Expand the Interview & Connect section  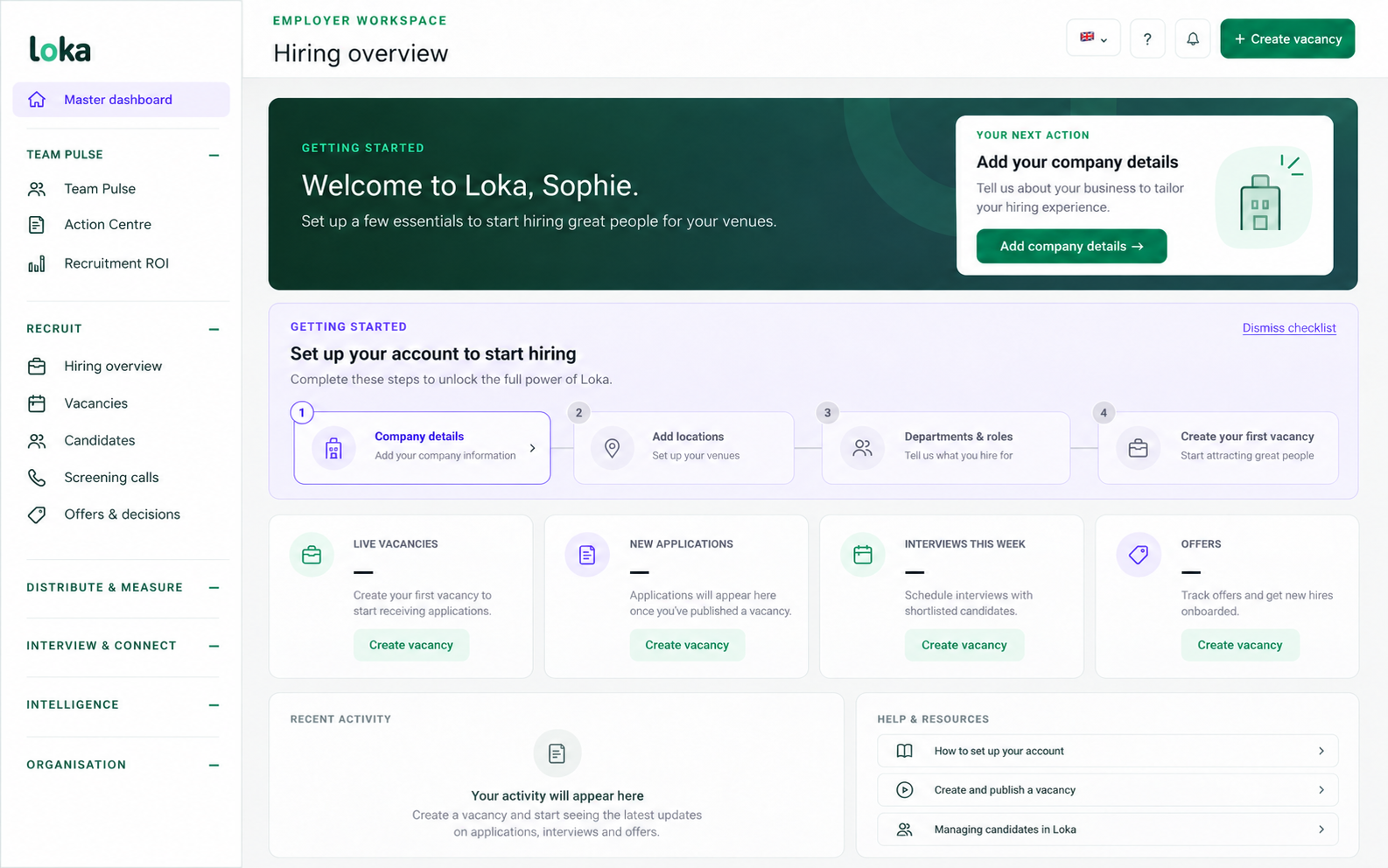214,646
